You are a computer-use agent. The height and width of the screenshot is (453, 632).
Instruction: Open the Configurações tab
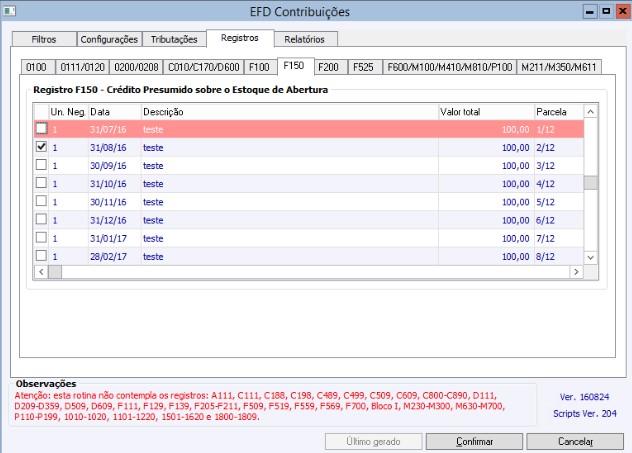(x=109, y=39)
